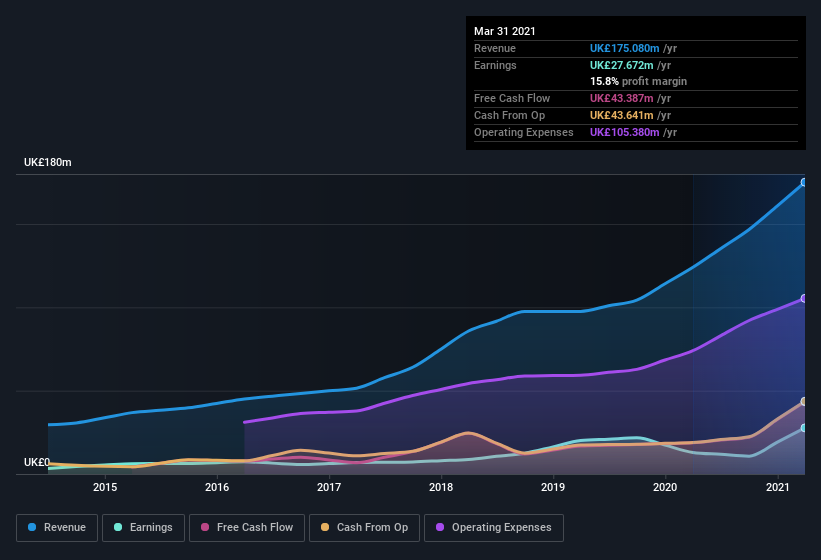The height and width of the screenshot is (560, 821).
Task: Toggle the Earnings series legend button
Action: click(143, 527)
